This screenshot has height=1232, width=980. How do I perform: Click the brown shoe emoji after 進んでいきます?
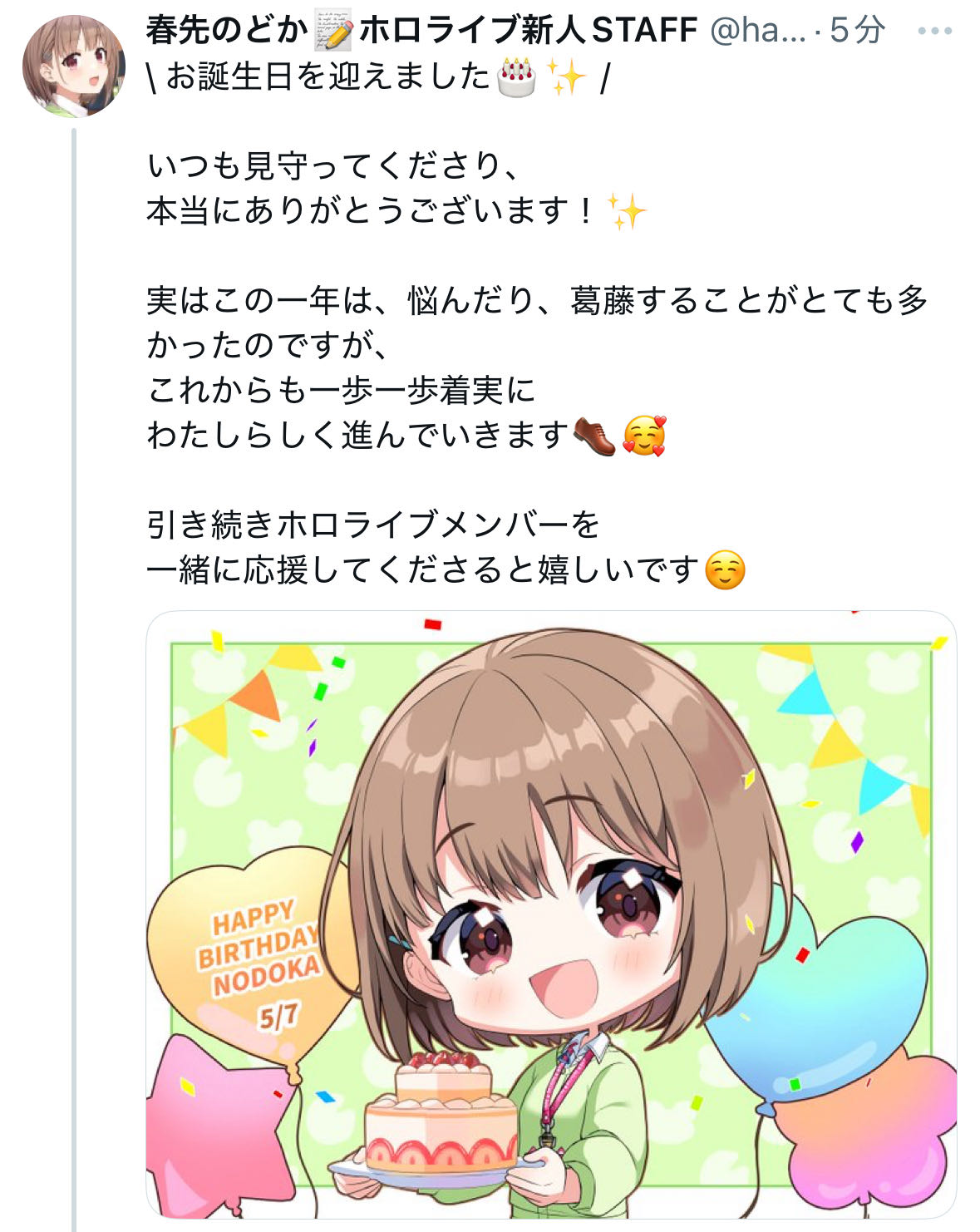[x=595, y=436]
